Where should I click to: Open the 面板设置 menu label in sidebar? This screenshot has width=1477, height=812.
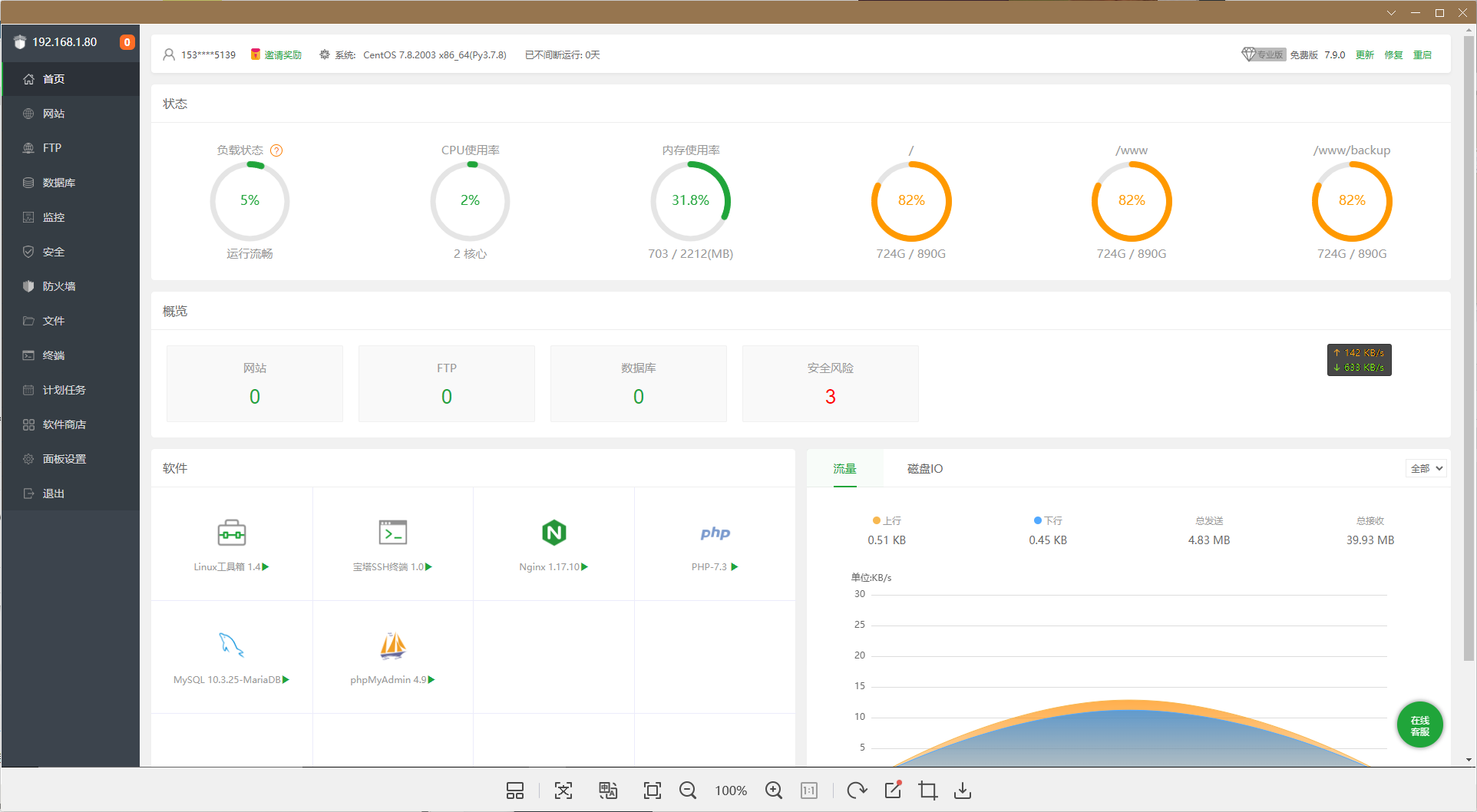click(x=64, y=459)
